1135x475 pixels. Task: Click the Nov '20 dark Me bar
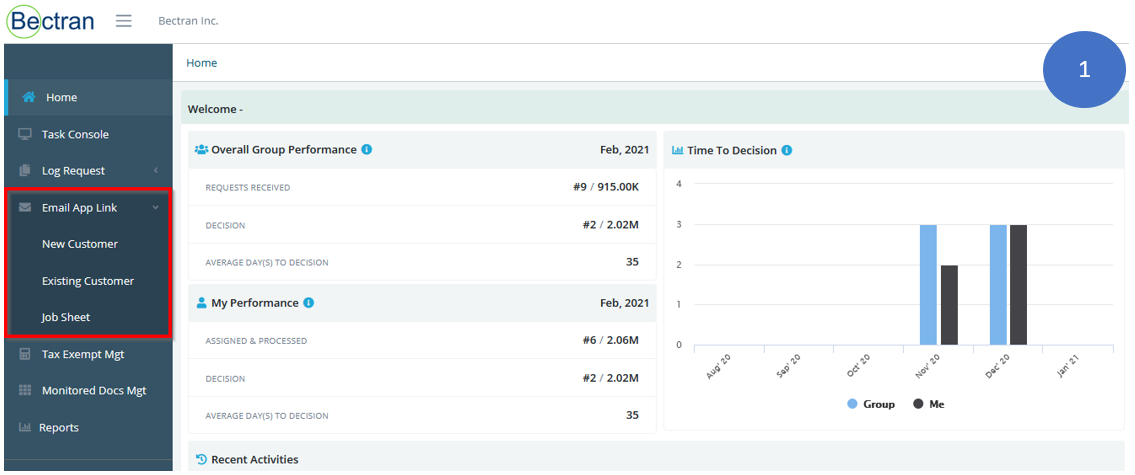click(x=949, y=305)
